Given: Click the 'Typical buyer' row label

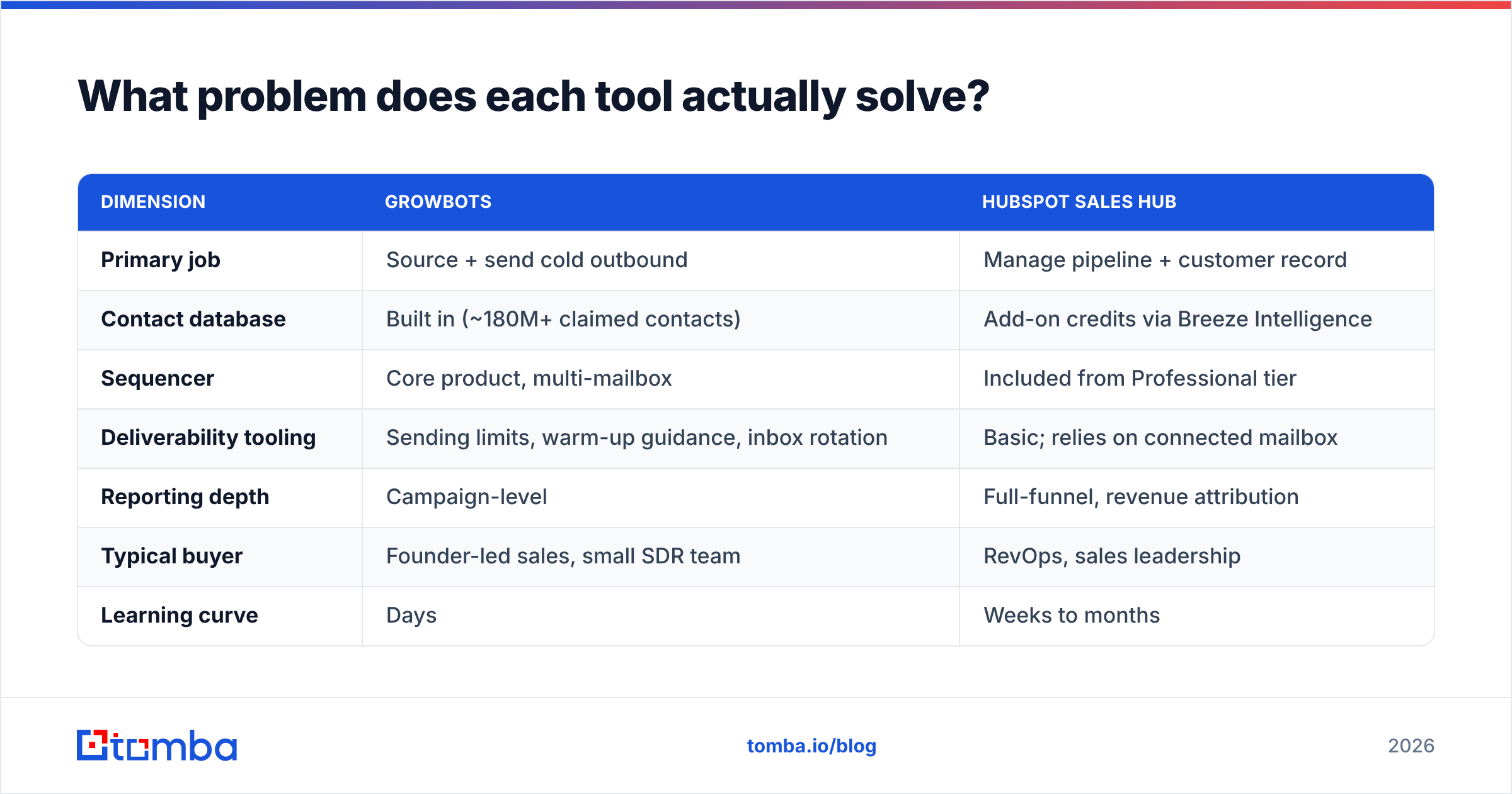Looking at the screenshot, I should [171, 556].
